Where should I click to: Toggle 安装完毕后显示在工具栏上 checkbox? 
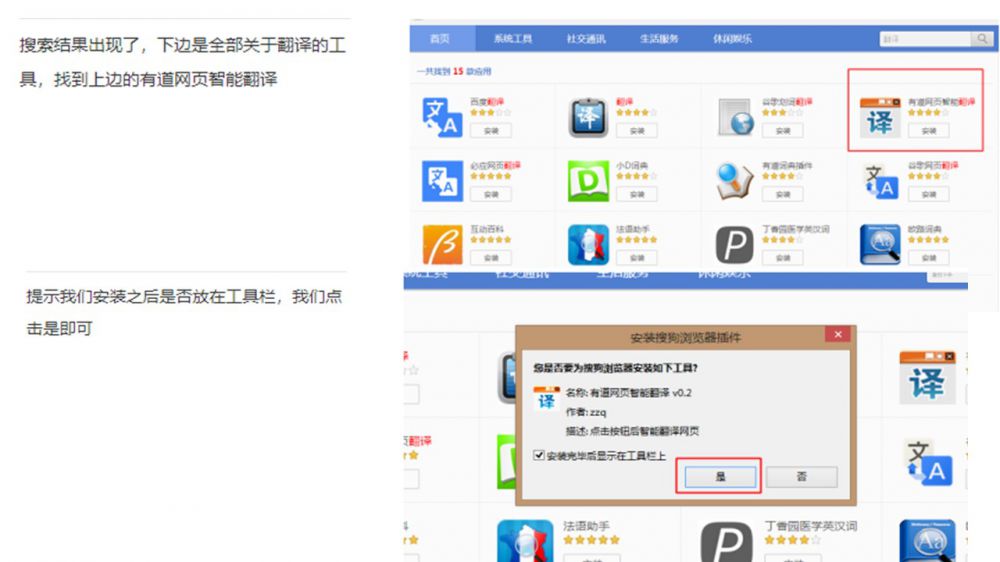click(539, 456)
